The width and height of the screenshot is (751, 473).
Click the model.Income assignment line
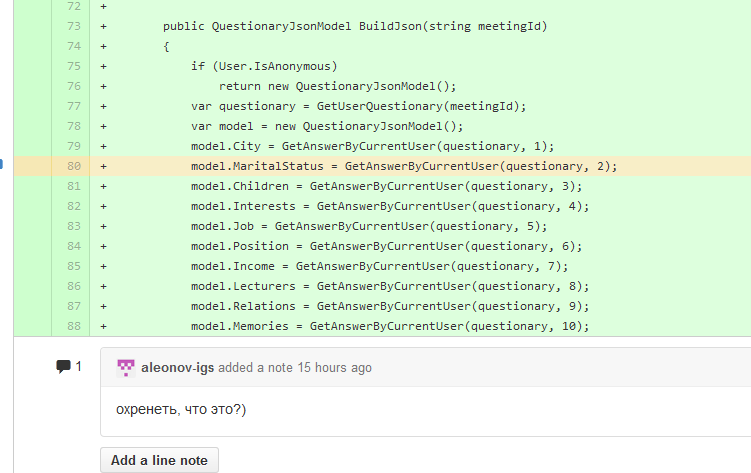[379, 266]
